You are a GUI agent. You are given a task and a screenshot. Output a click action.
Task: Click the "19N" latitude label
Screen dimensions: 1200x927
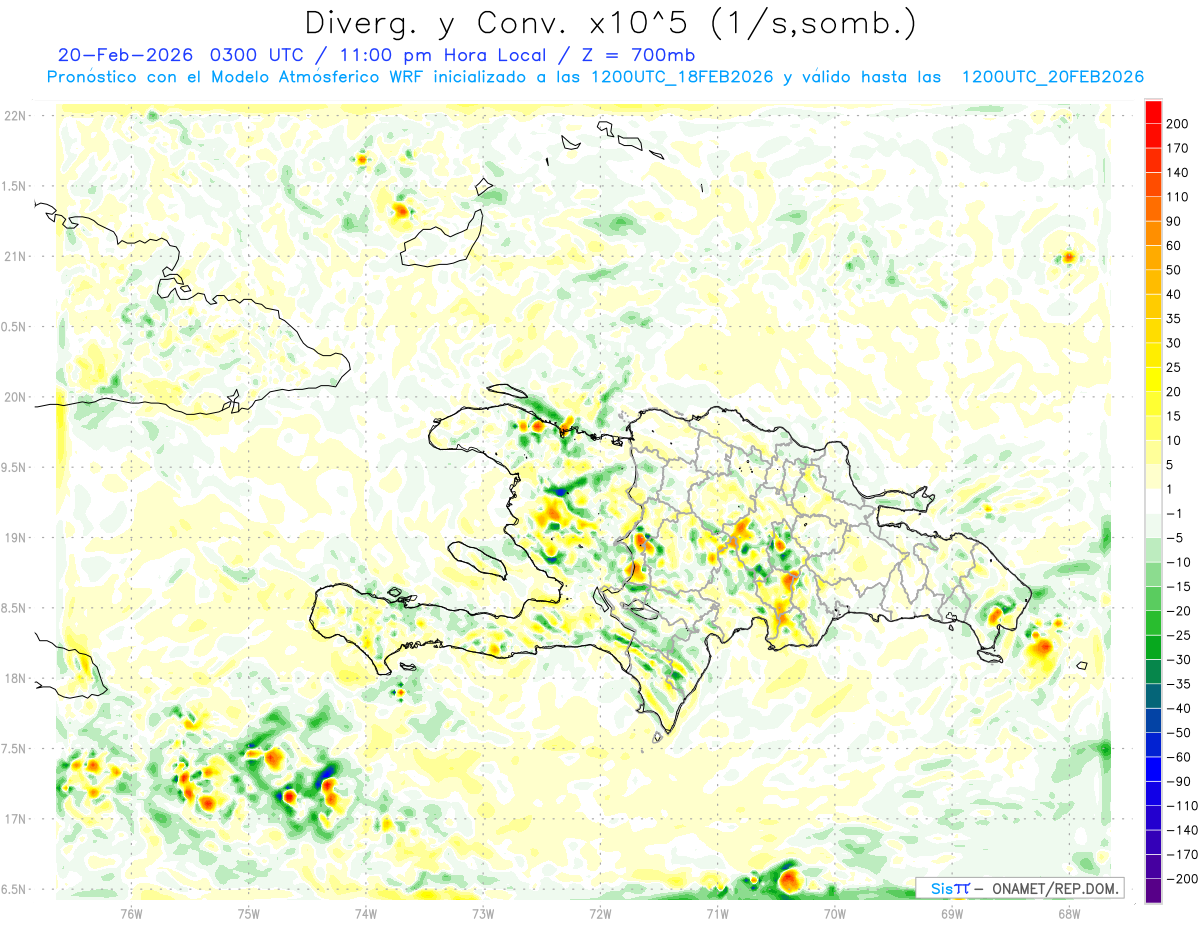click(15, 538)
